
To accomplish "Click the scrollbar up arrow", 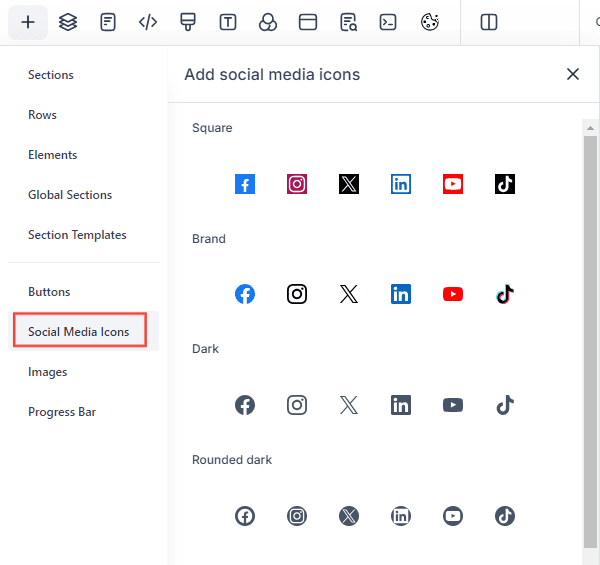I will (x=590, y=128).
